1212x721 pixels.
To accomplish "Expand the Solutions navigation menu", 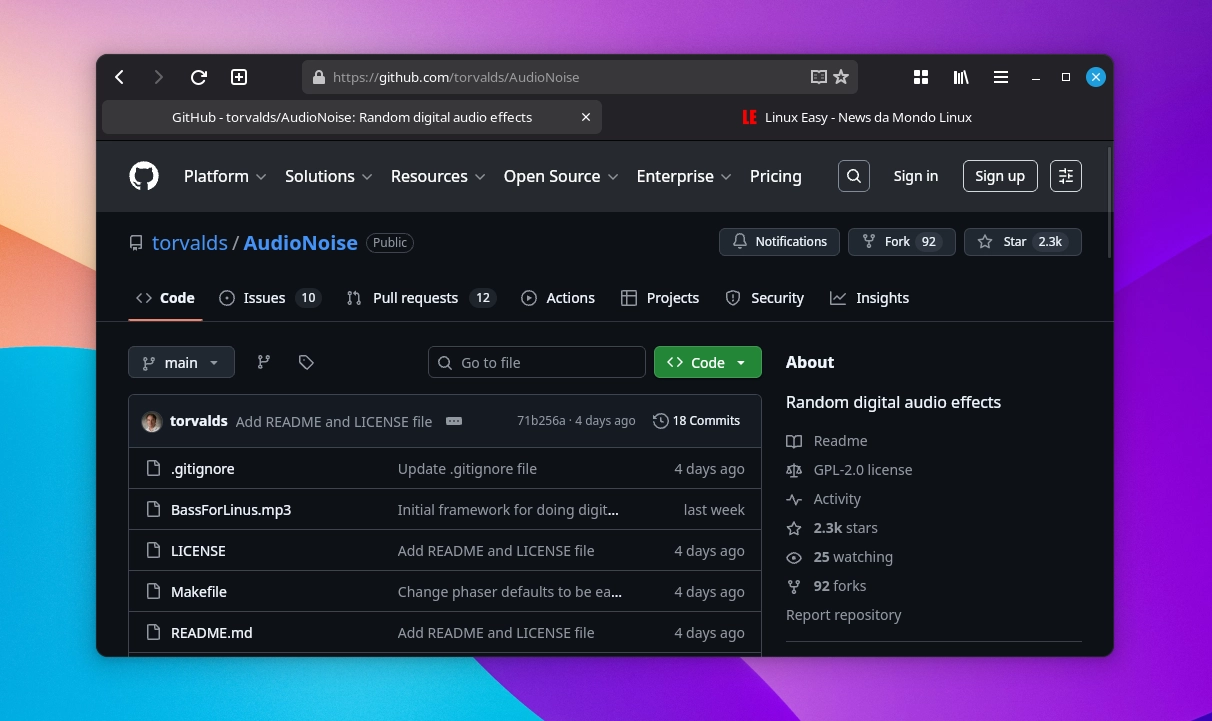I will (x=328, y=176).
